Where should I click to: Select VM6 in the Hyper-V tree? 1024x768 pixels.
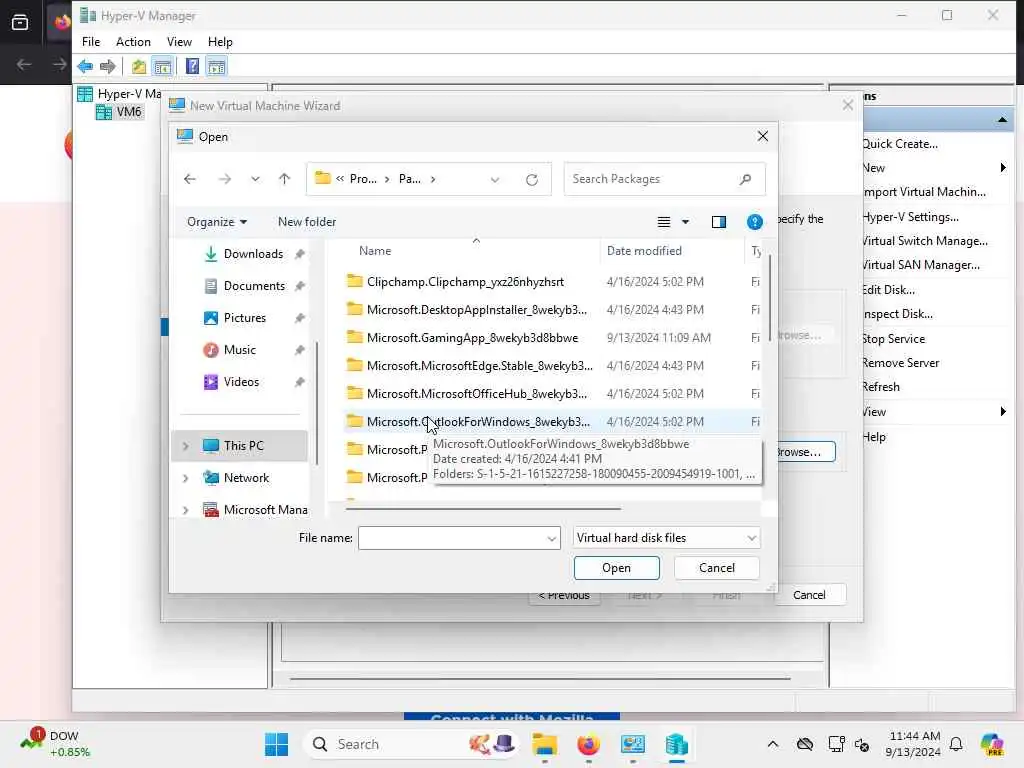(x=128, y=112)
